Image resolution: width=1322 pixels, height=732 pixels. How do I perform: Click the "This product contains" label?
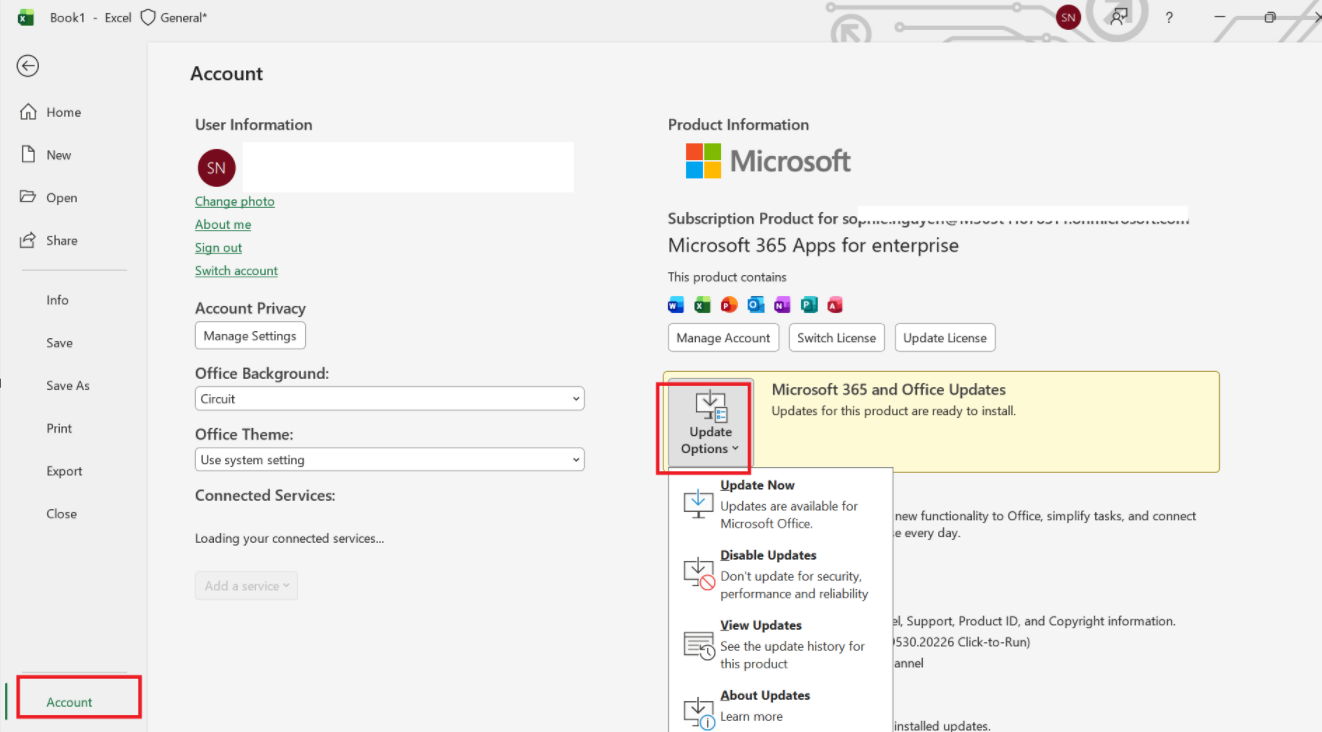(727, 277)
